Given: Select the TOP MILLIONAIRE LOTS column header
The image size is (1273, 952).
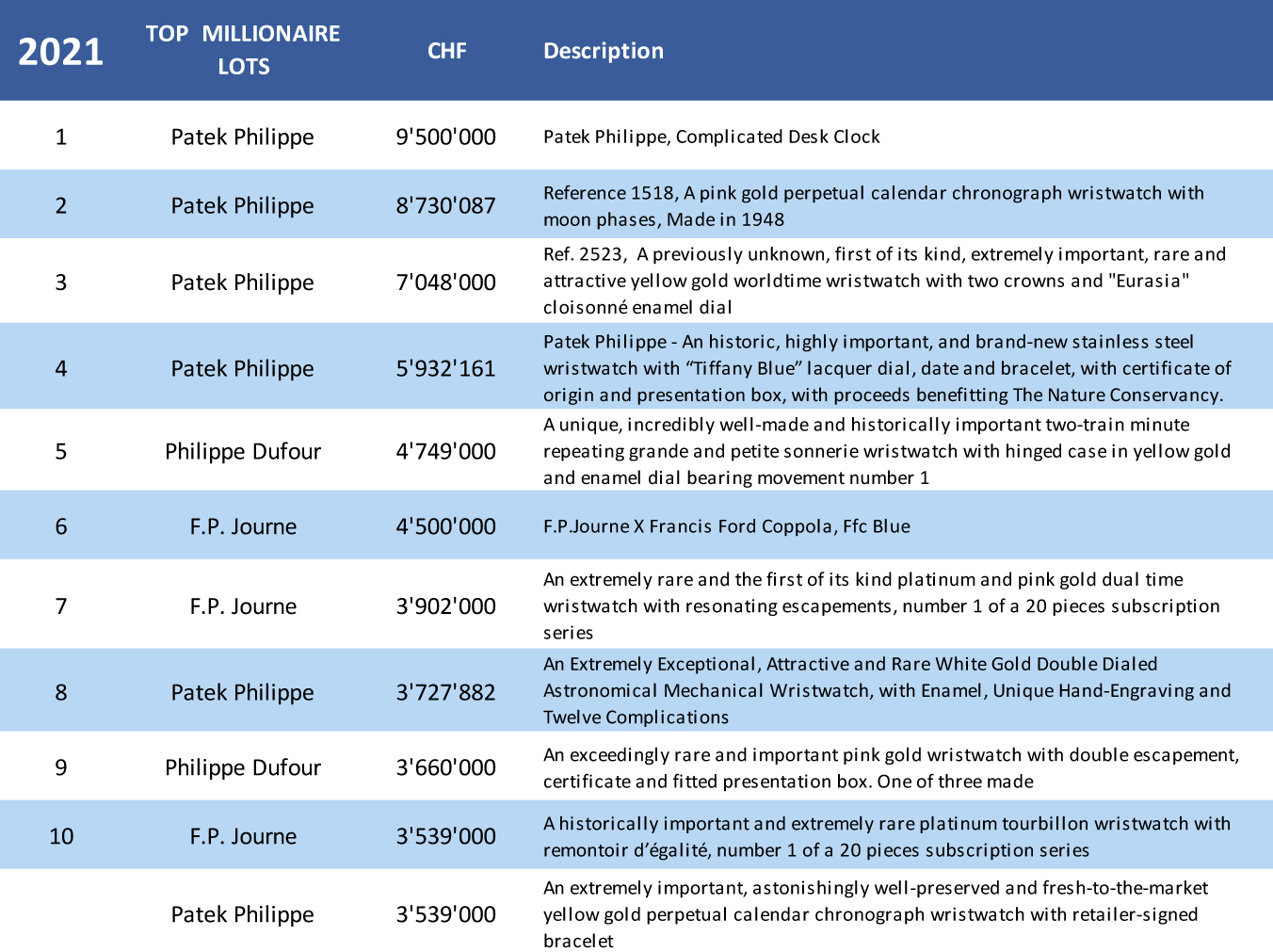Looking at the screenshot, I should (243, 50).
